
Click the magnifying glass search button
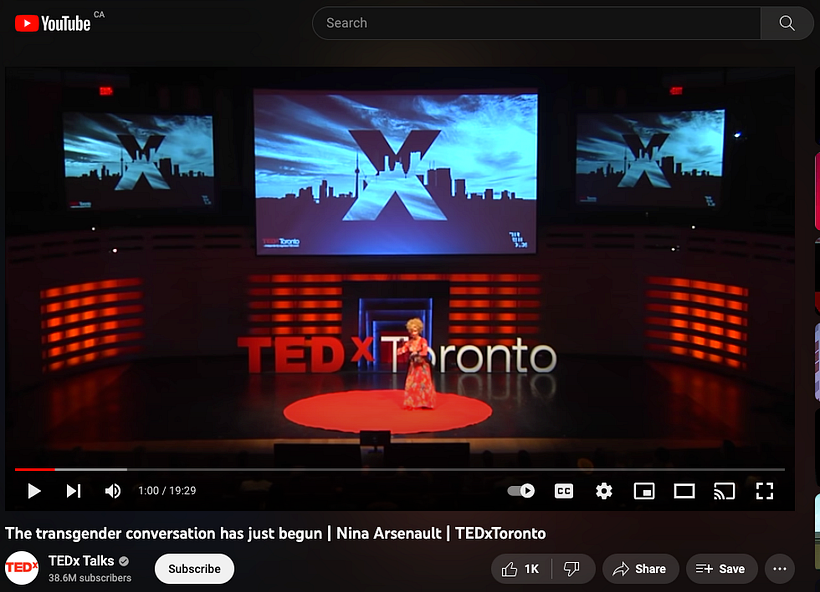pyautogui.click(x=787, y=23)
